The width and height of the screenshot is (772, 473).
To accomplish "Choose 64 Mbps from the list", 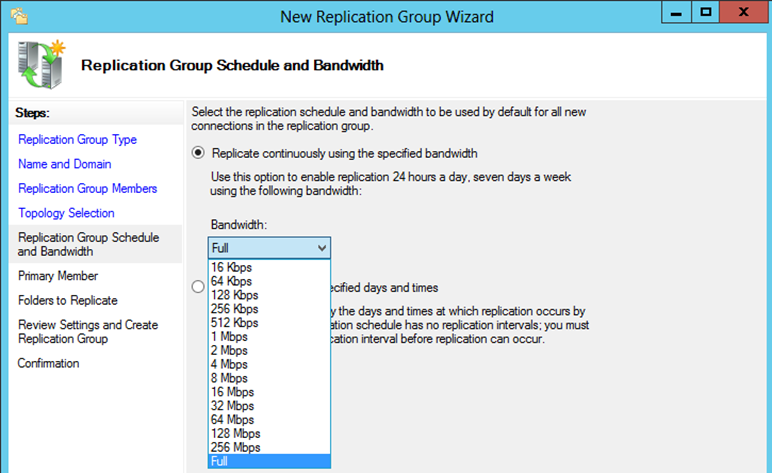I will pyautogui.click(x=232, y=420).
